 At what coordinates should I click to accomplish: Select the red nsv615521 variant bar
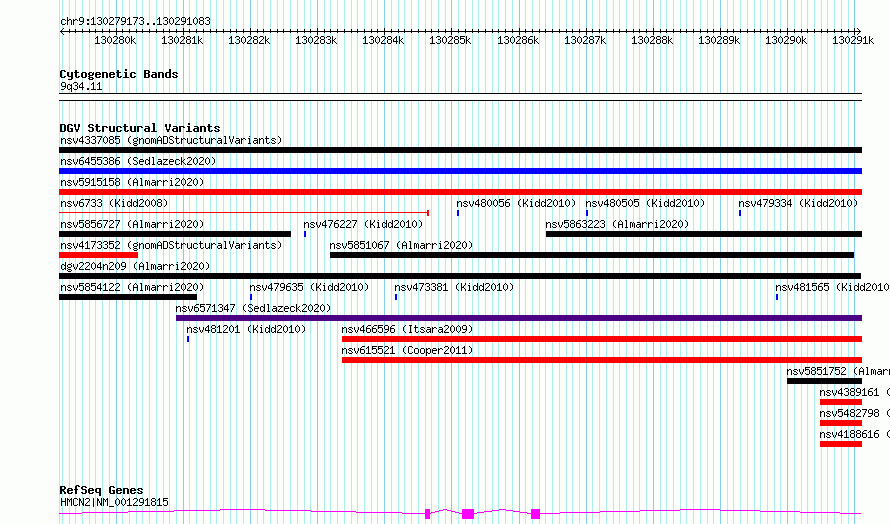(x=602, y=360)
